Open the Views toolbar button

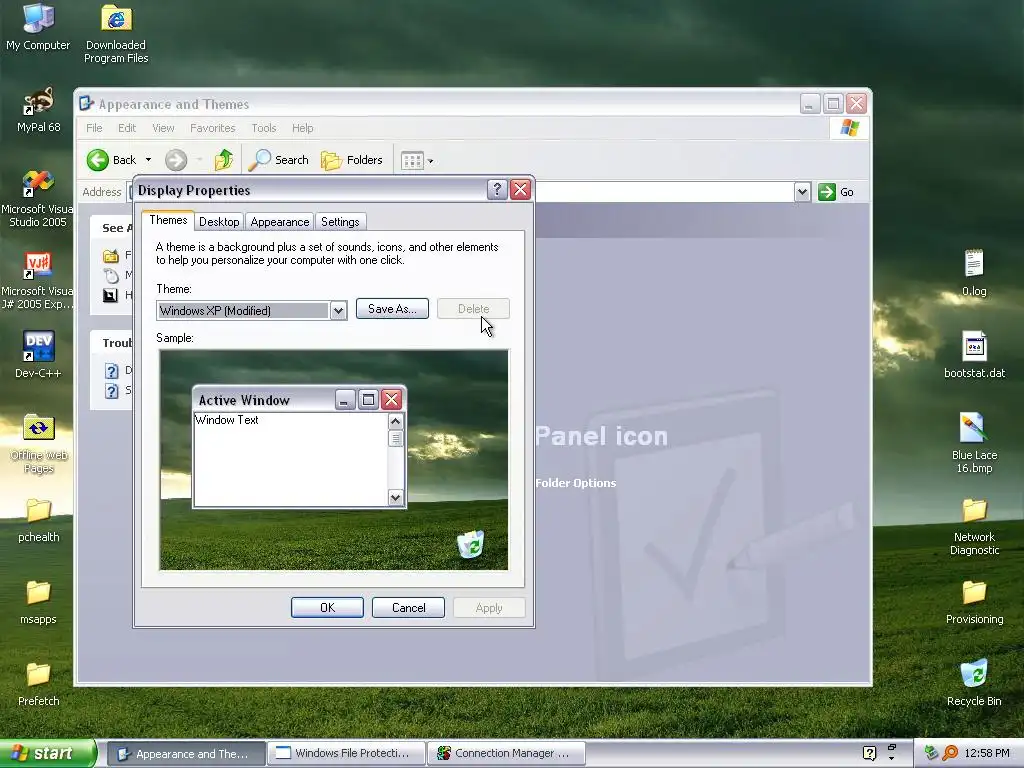[417, 161]
